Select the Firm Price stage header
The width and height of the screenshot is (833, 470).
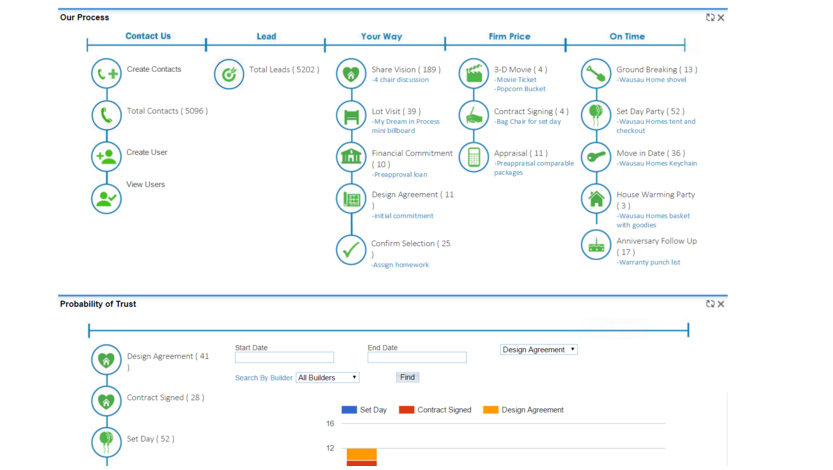[509, 36]
